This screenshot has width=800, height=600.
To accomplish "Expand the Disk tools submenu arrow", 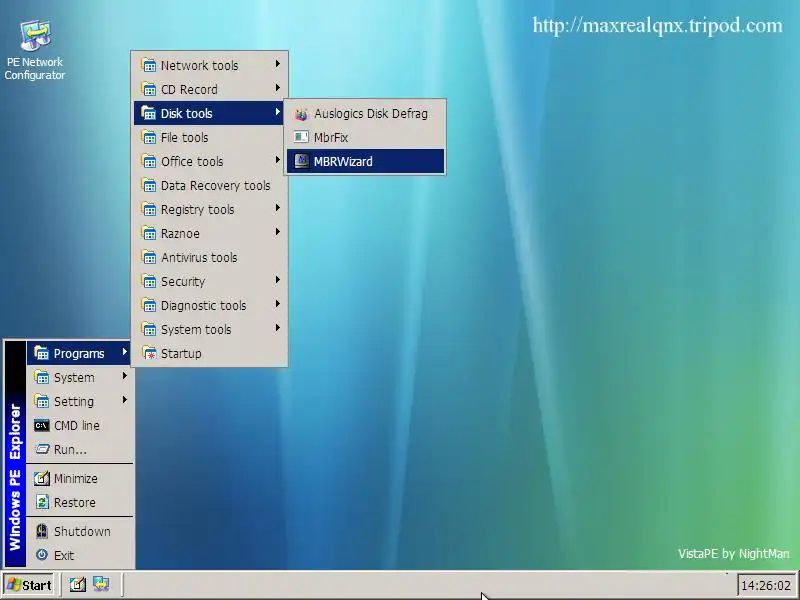I will pos(278,112).
